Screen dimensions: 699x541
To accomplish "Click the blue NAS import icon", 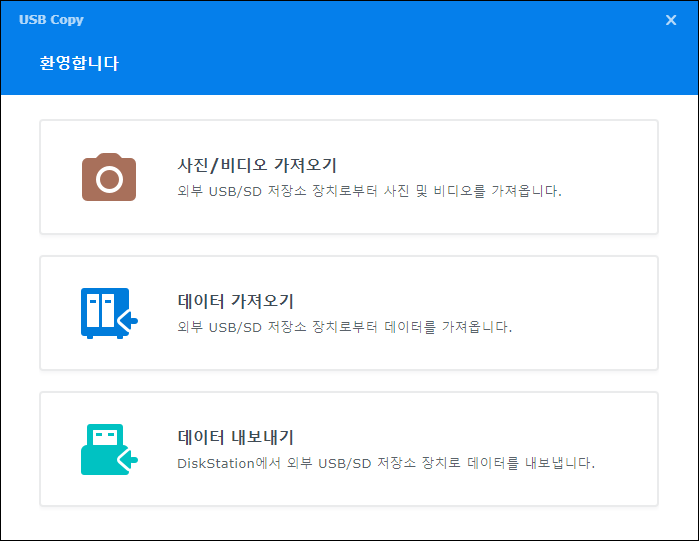I will (109, 313).
